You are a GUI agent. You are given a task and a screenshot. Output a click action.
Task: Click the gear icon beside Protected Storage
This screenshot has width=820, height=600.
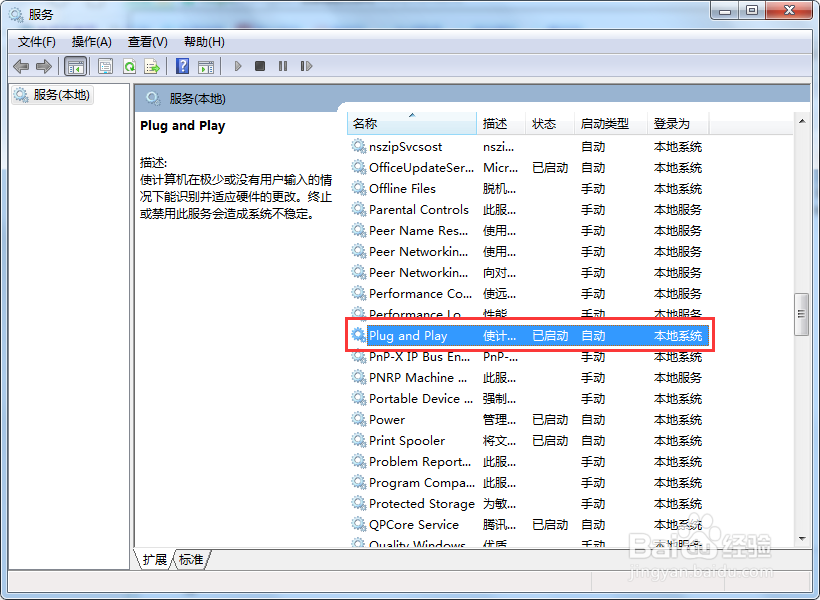click(x=359, y=503)
